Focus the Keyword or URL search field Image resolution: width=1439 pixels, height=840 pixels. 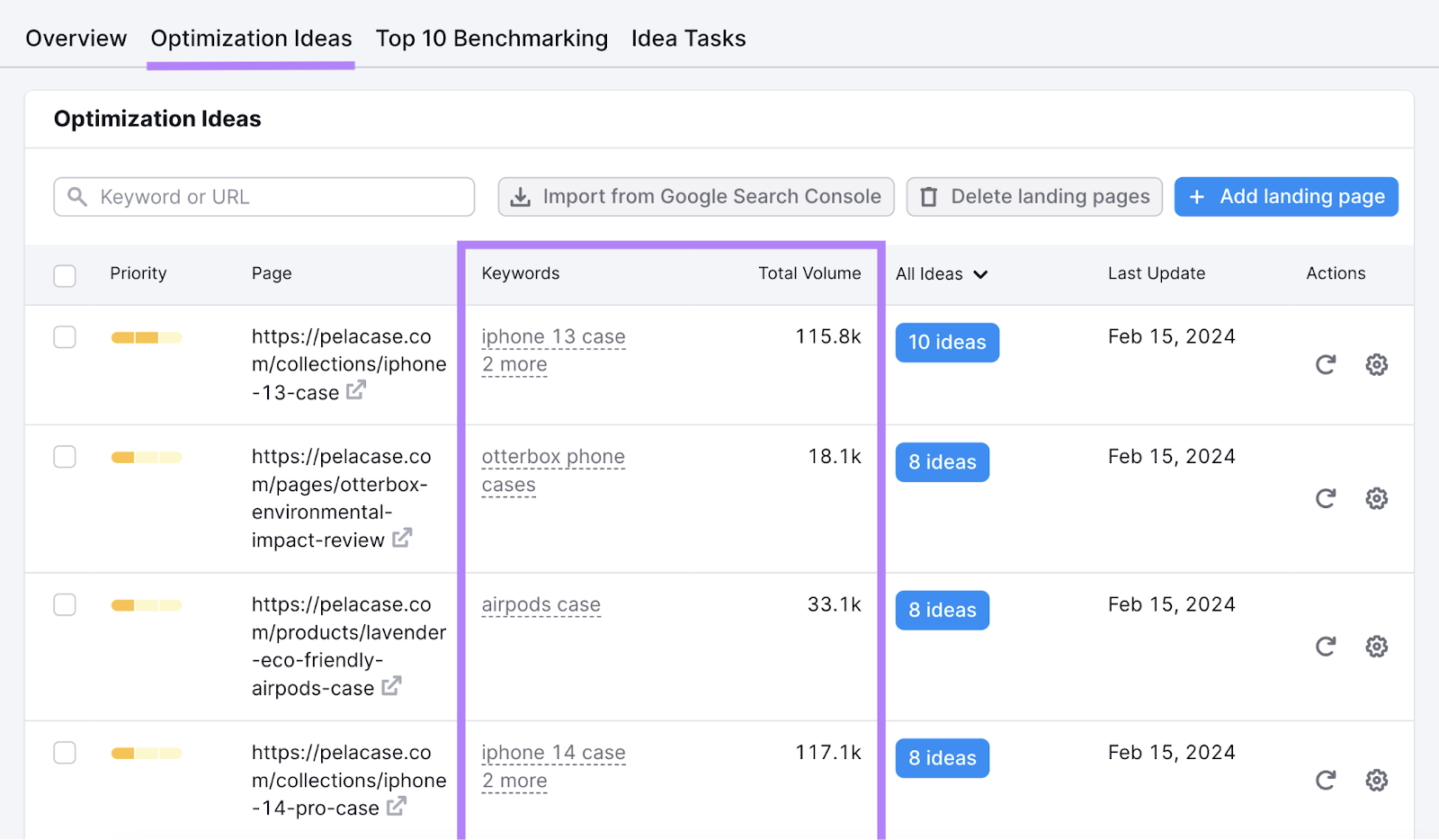point(264,197)
